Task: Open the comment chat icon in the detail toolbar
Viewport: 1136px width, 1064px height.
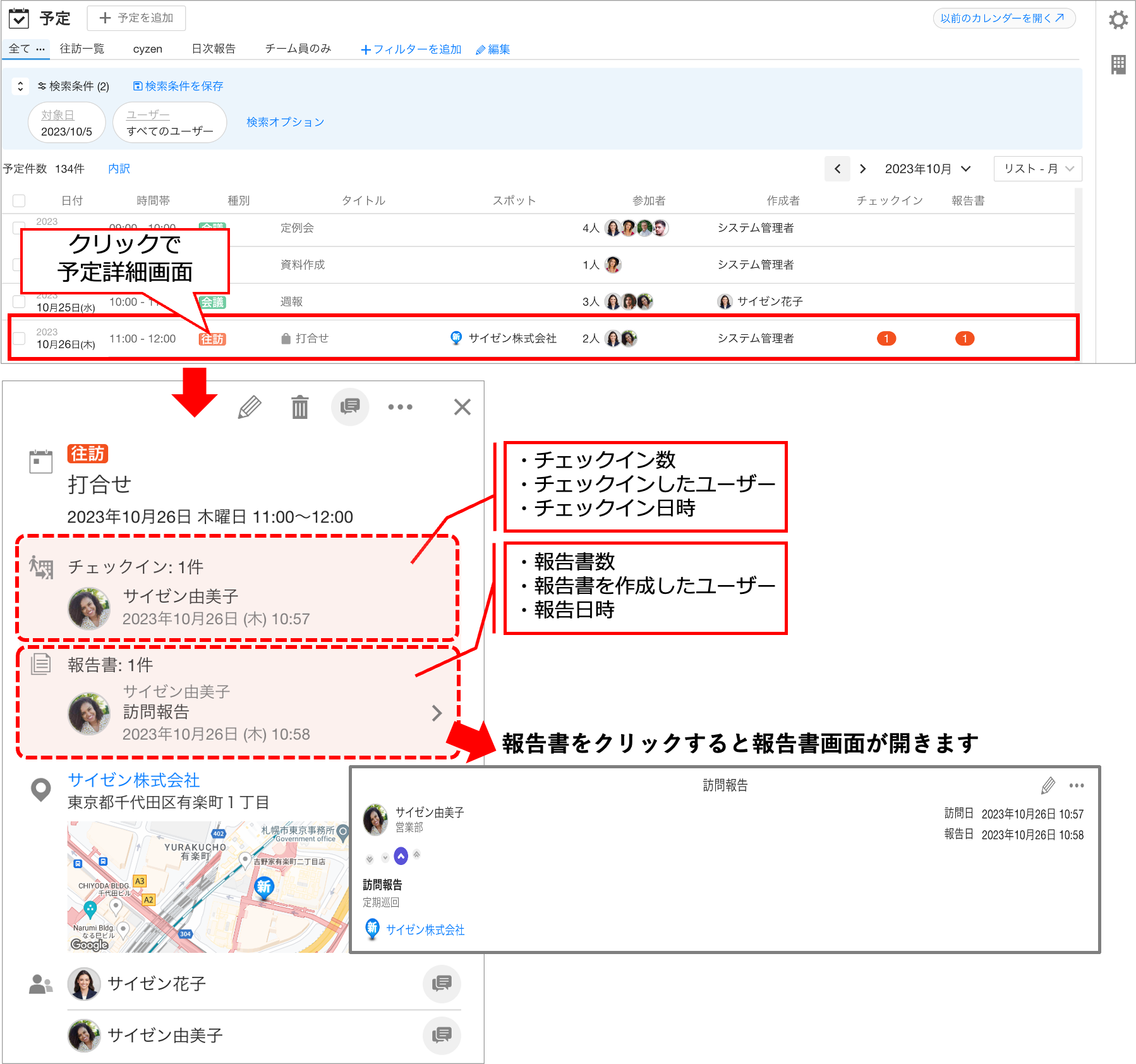Action: click(x=350, y=406)
